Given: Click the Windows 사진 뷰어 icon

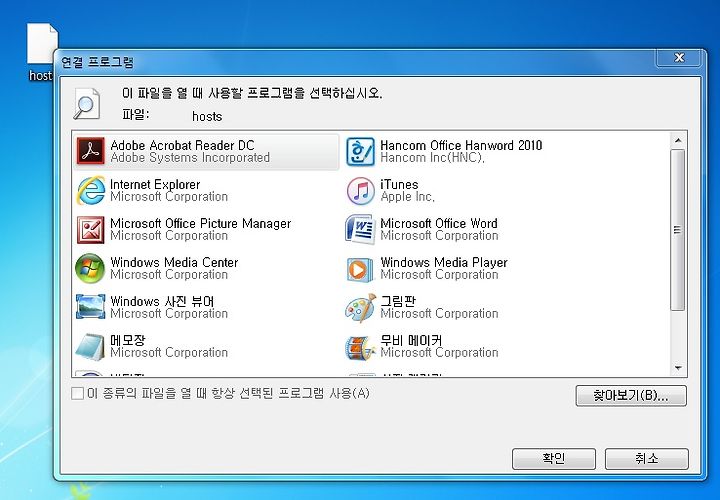Looking at the screenshot, I should pos(90,307).
